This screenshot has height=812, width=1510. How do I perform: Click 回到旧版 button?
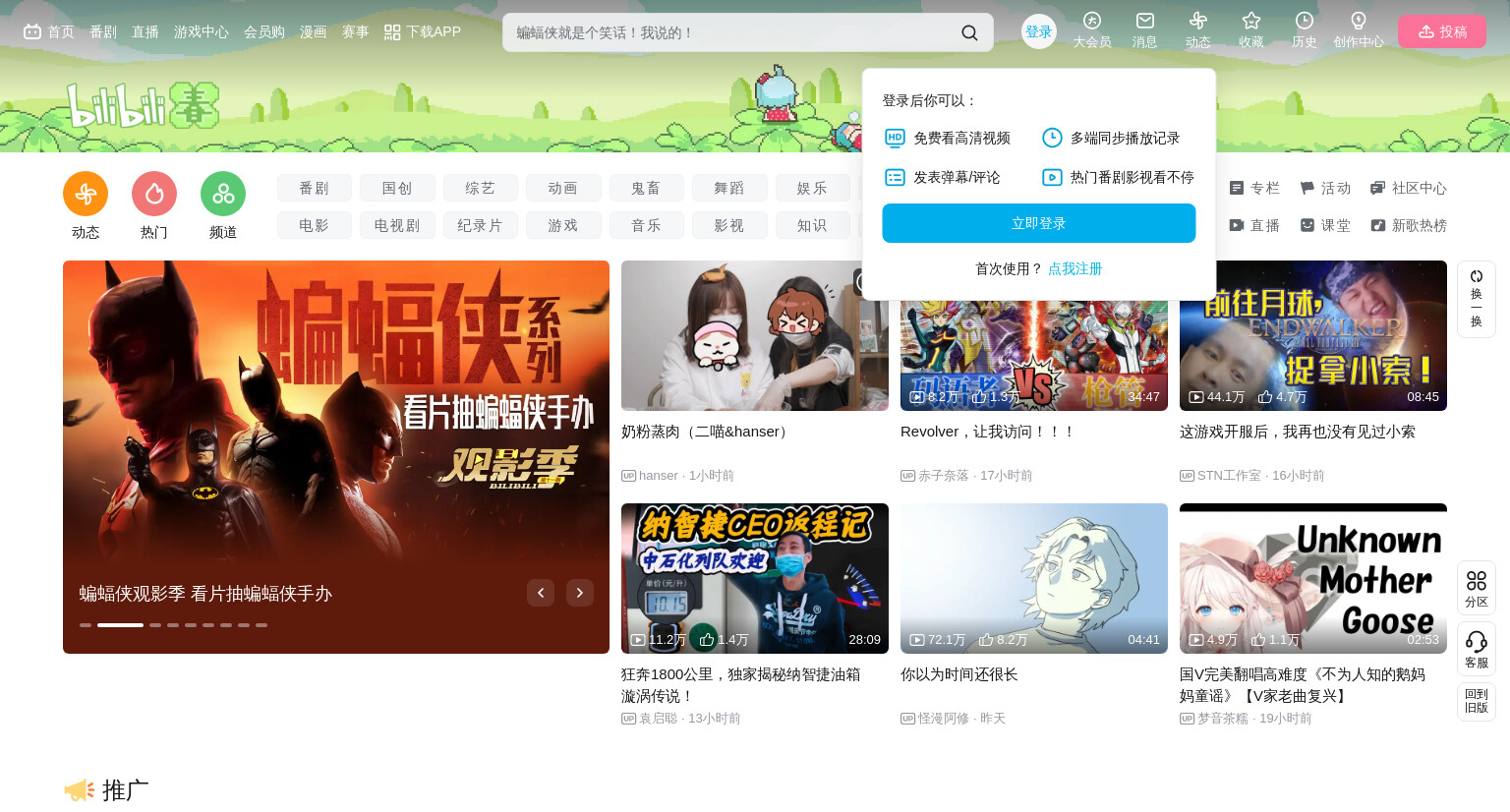[x=1476, y=701]
